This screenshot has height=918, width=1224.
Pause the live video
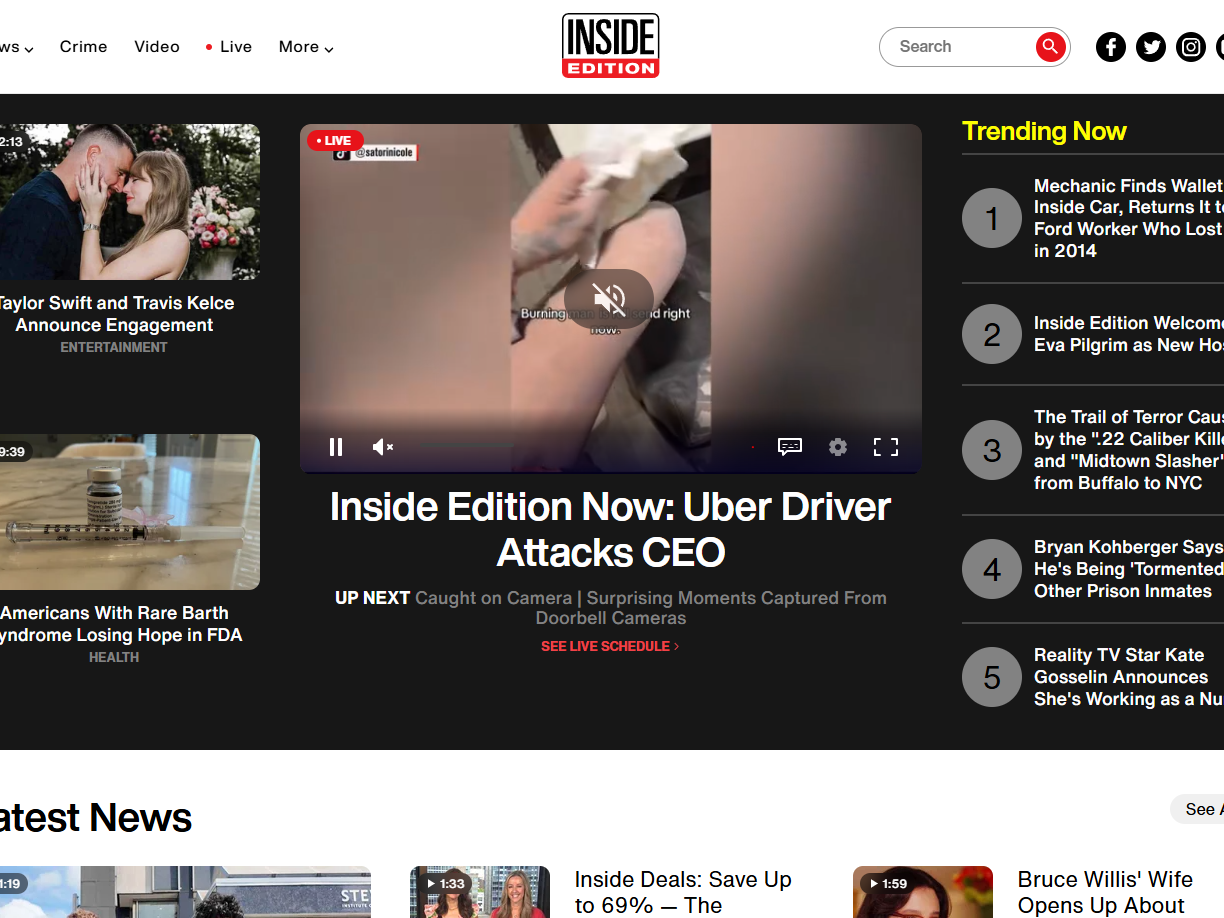pos(336,447)
